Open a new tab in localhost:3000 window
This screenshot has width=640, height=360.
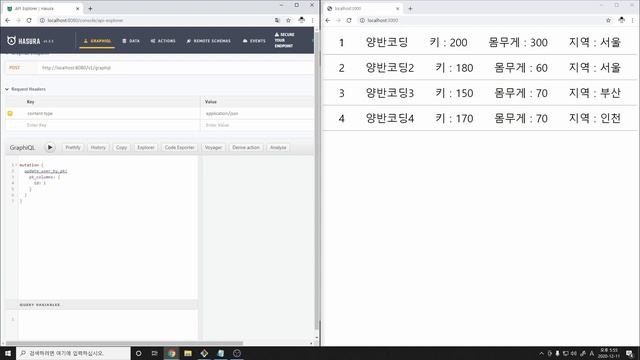(x=410, y=8)
